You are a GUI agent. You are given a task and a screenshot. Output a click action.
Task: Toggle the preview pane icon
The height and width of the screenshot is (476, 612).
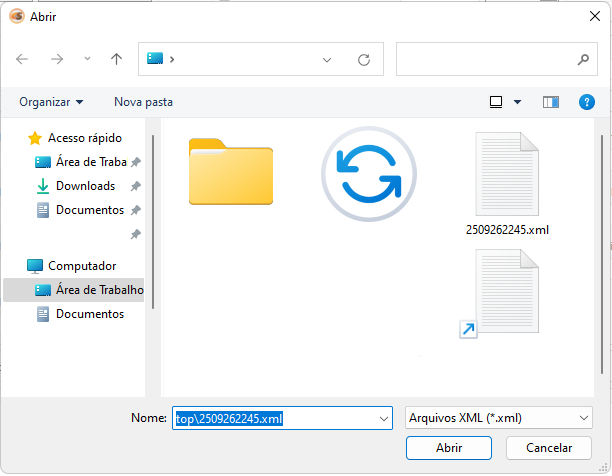click(x=550, y=102)
